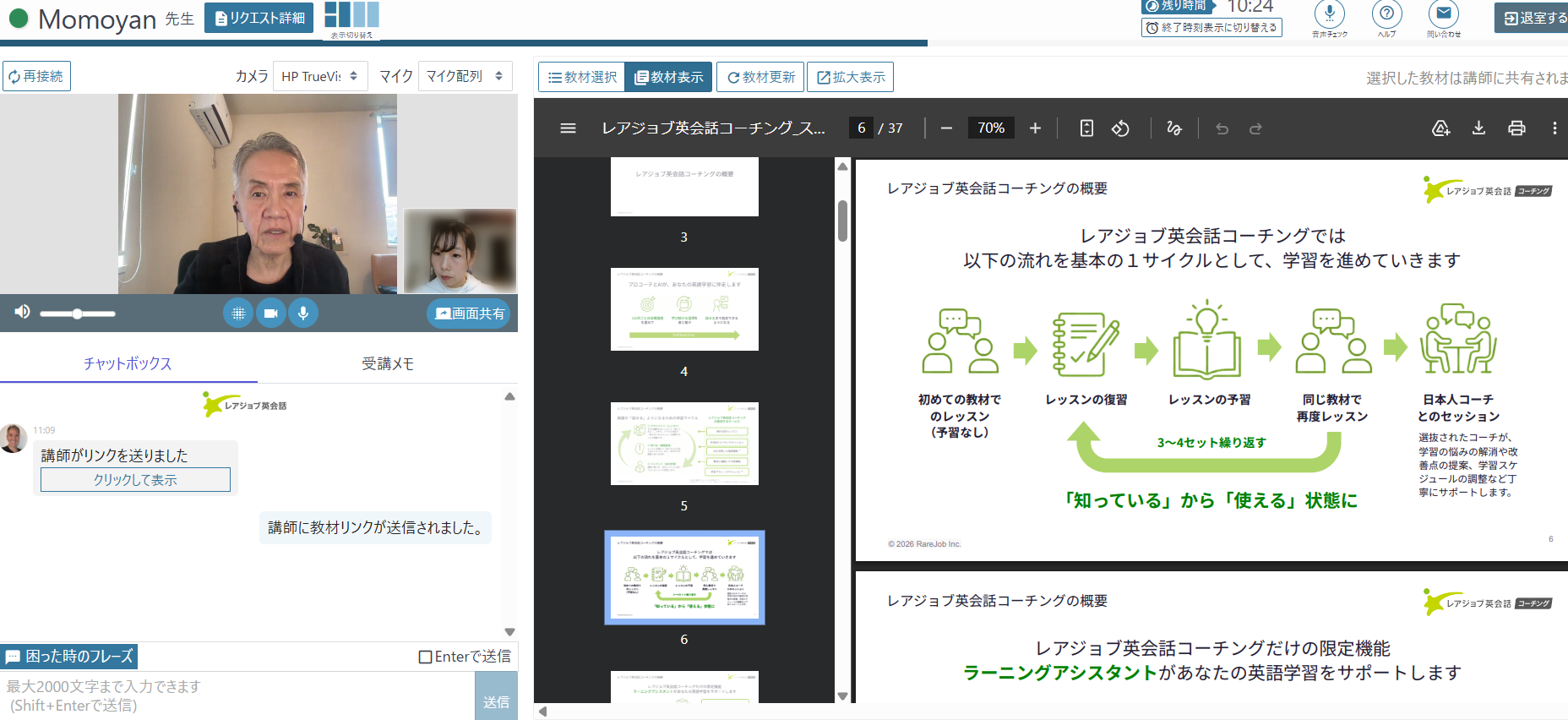Enable the Enterで送信 checkbox
The image size is (1568, 720).
point(426,657)
